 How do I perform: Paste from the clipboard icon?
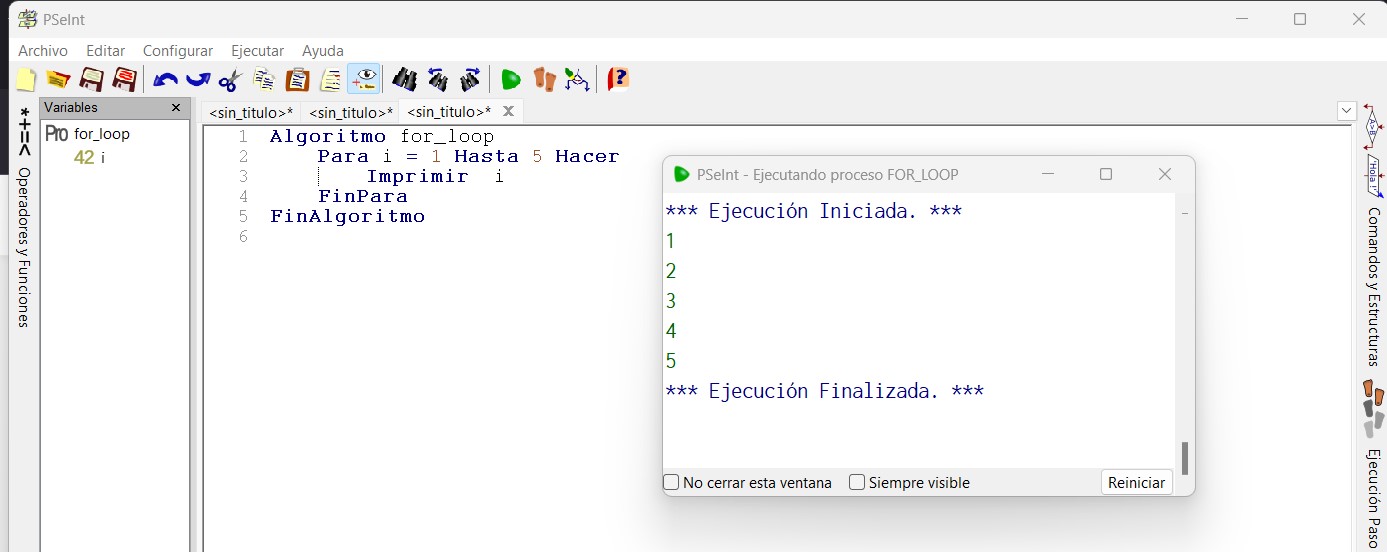click(297, 79)
